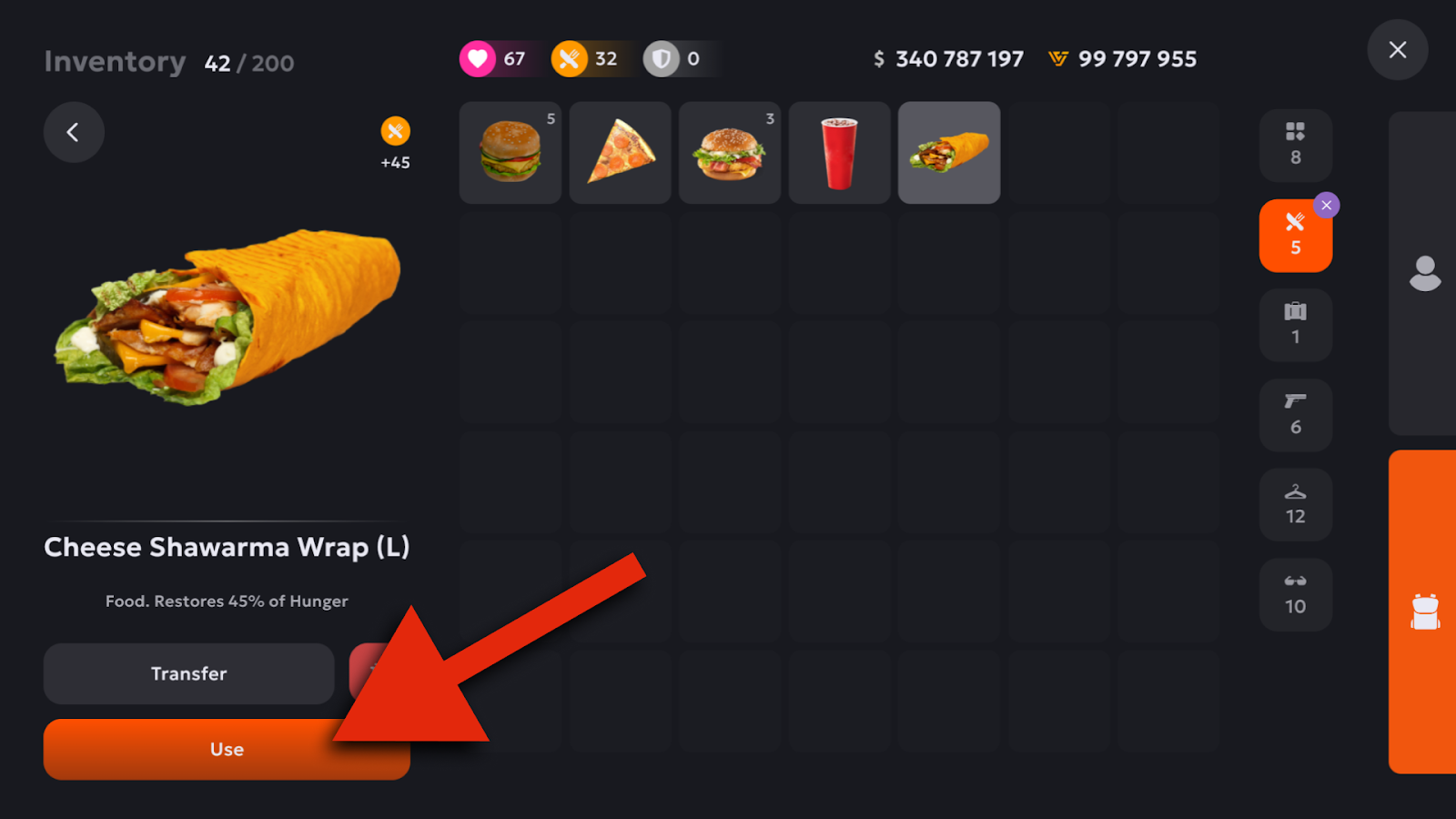Click the hunger status indicator
Screen dimensions: 1456x819
[586, 59]
